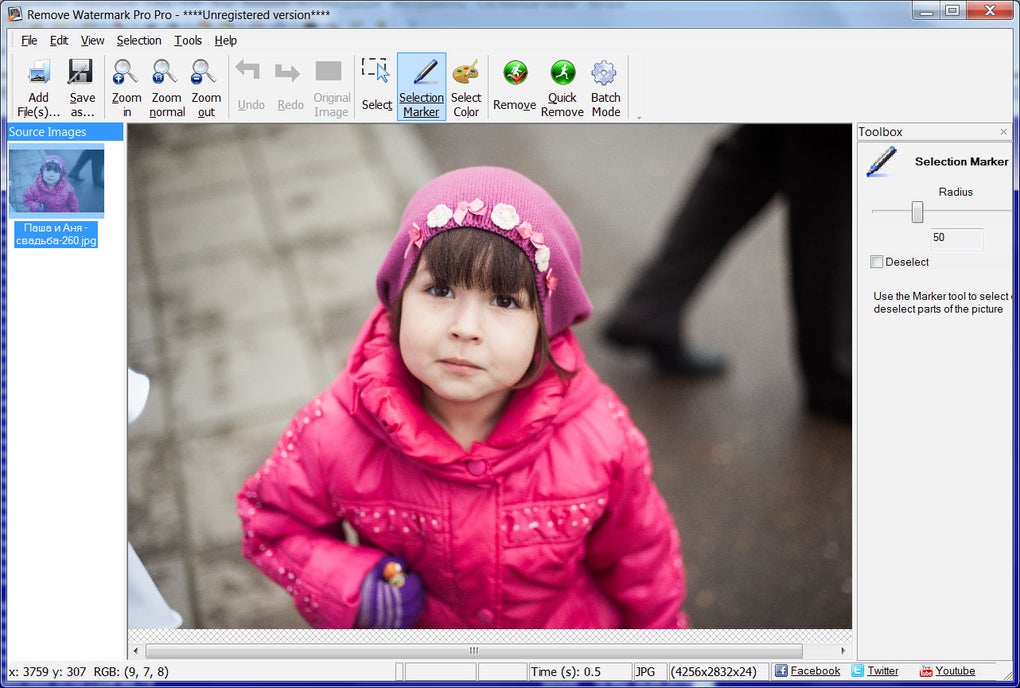Open the Tools menu

[x=188, y=40]
